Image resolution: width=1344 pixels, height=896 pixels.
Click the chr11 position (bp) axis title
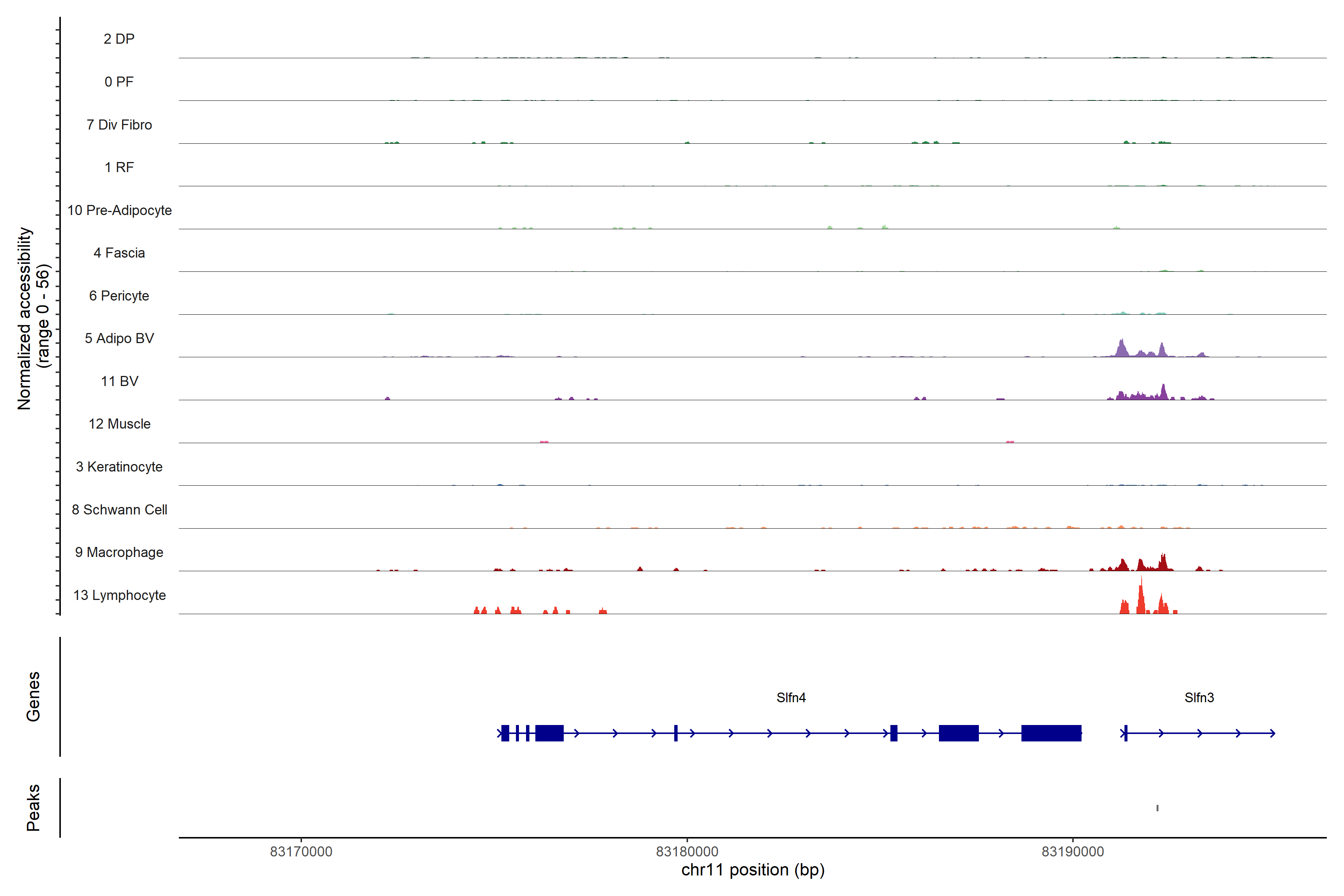[753, 870]
